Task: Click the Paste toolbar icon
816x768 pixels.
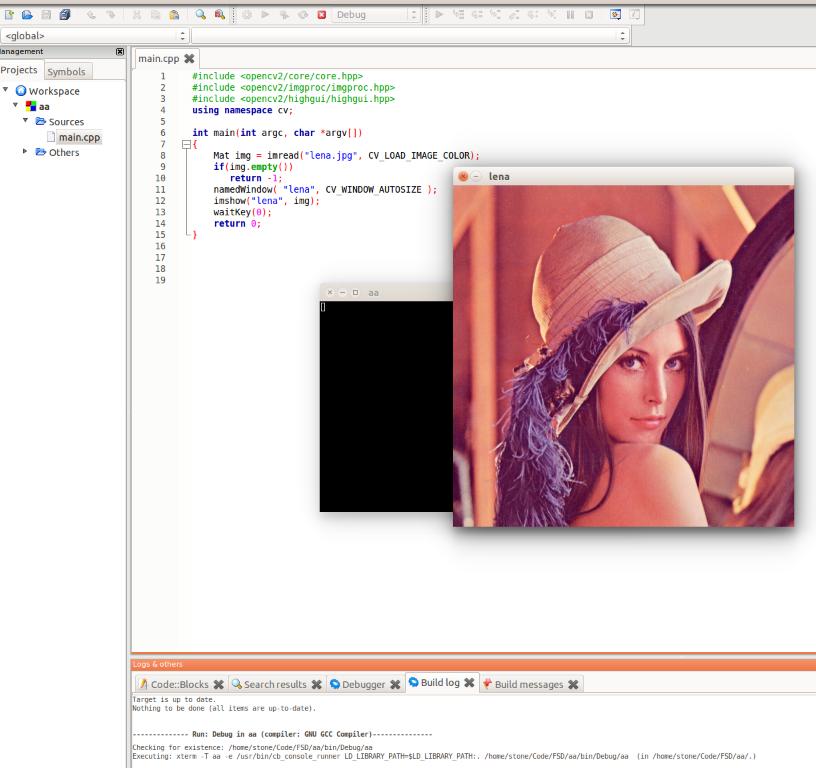Action: [x=174, y=15]
